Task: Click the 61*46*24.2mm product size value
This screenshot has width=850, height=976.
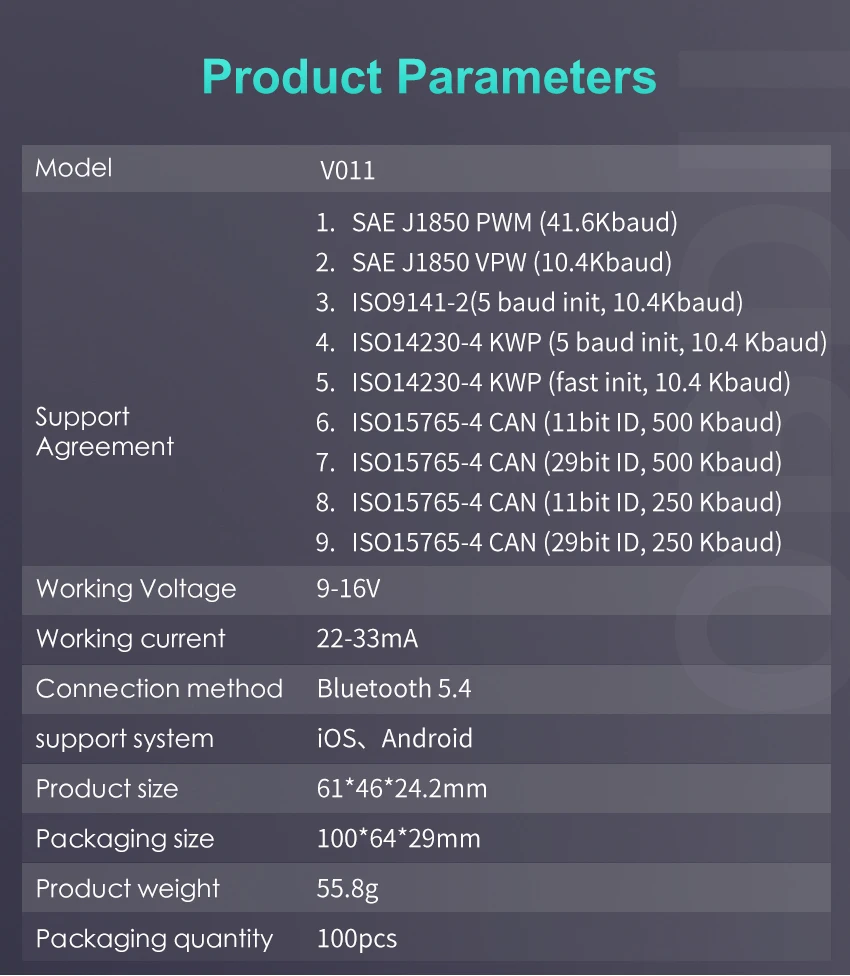Action: click(x=401, y=789)
